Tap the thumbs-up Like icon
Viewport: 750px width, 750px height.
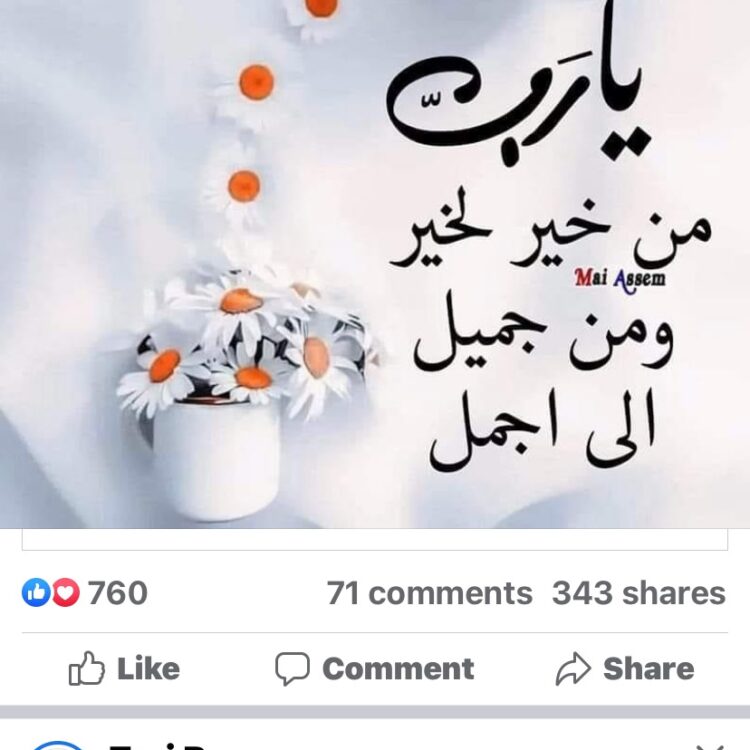pos(87,668)
